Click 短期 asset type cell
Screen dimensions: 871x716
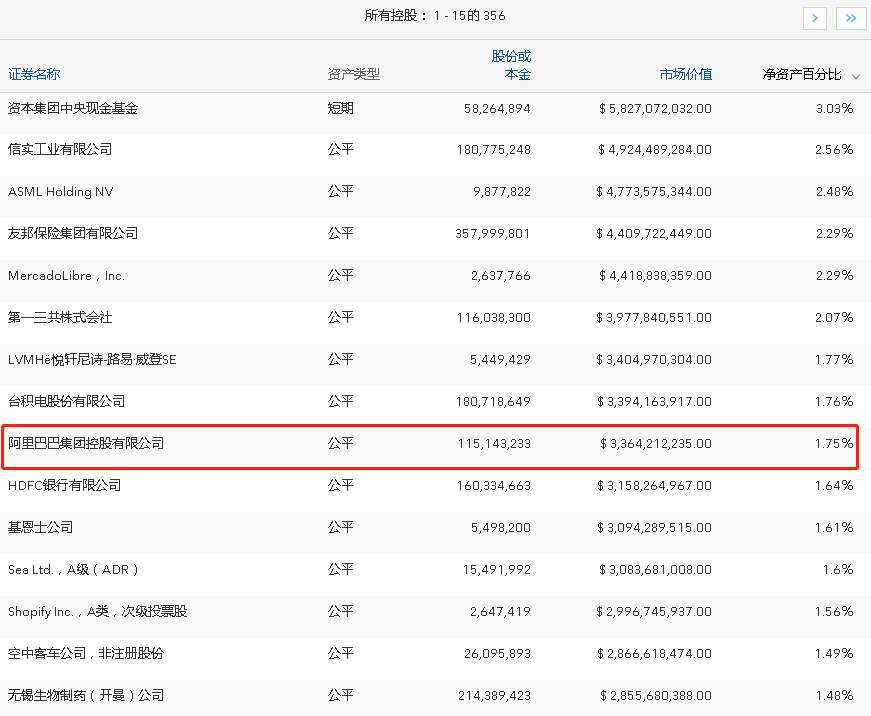coord(341,108)
